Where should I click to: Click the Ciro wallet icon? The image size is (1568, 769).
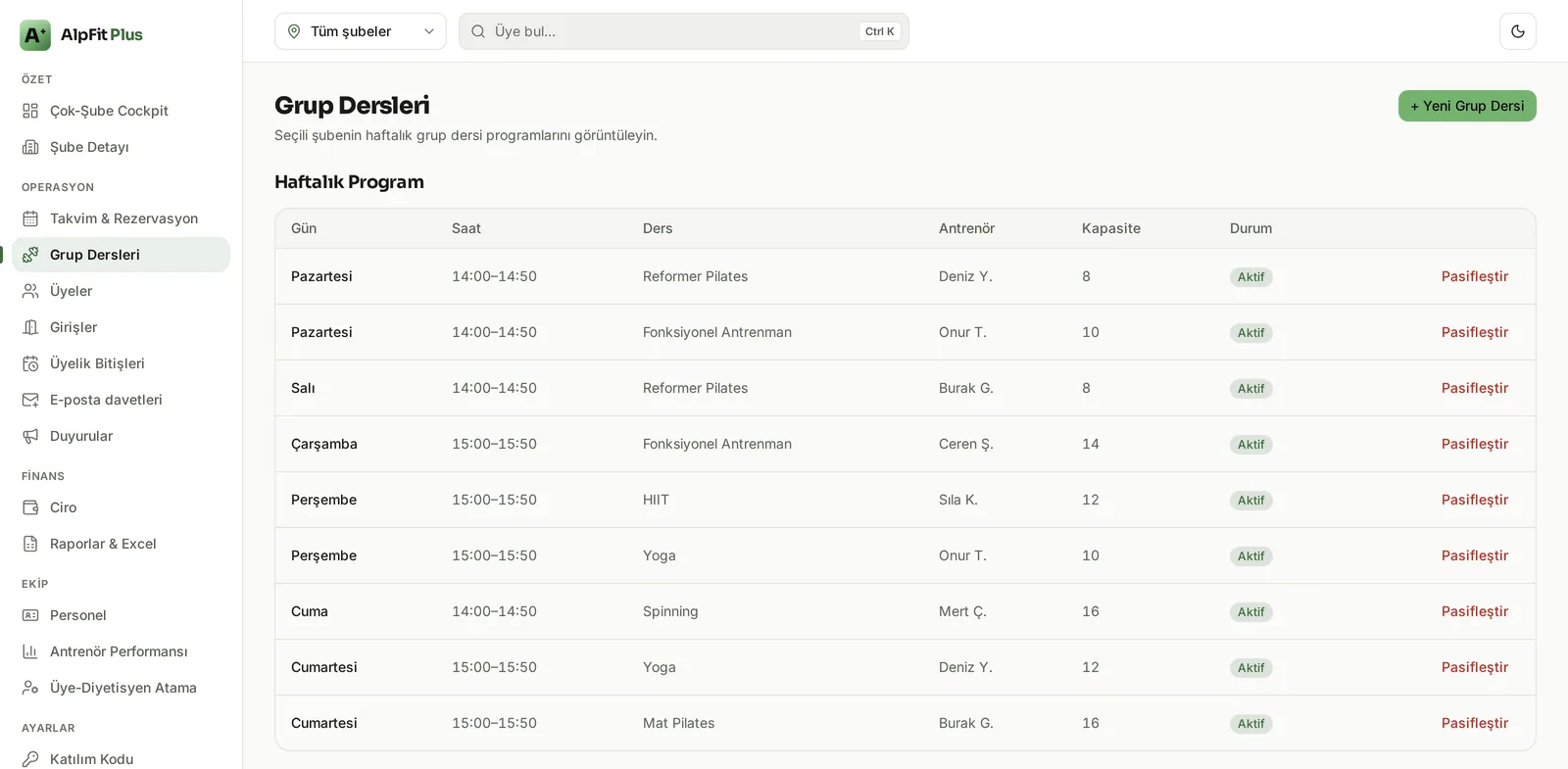click(x=30, y=507)
